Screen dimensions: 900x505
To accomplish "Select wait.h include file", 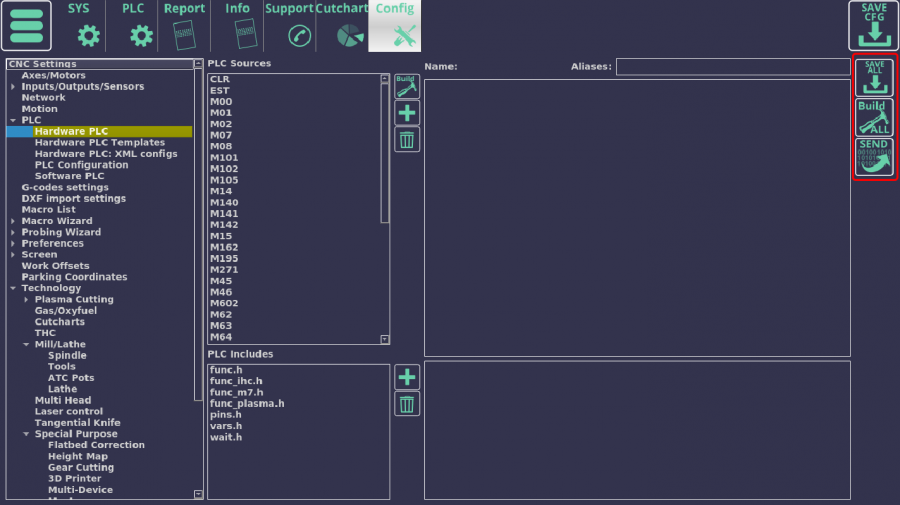I will point(226,437).
